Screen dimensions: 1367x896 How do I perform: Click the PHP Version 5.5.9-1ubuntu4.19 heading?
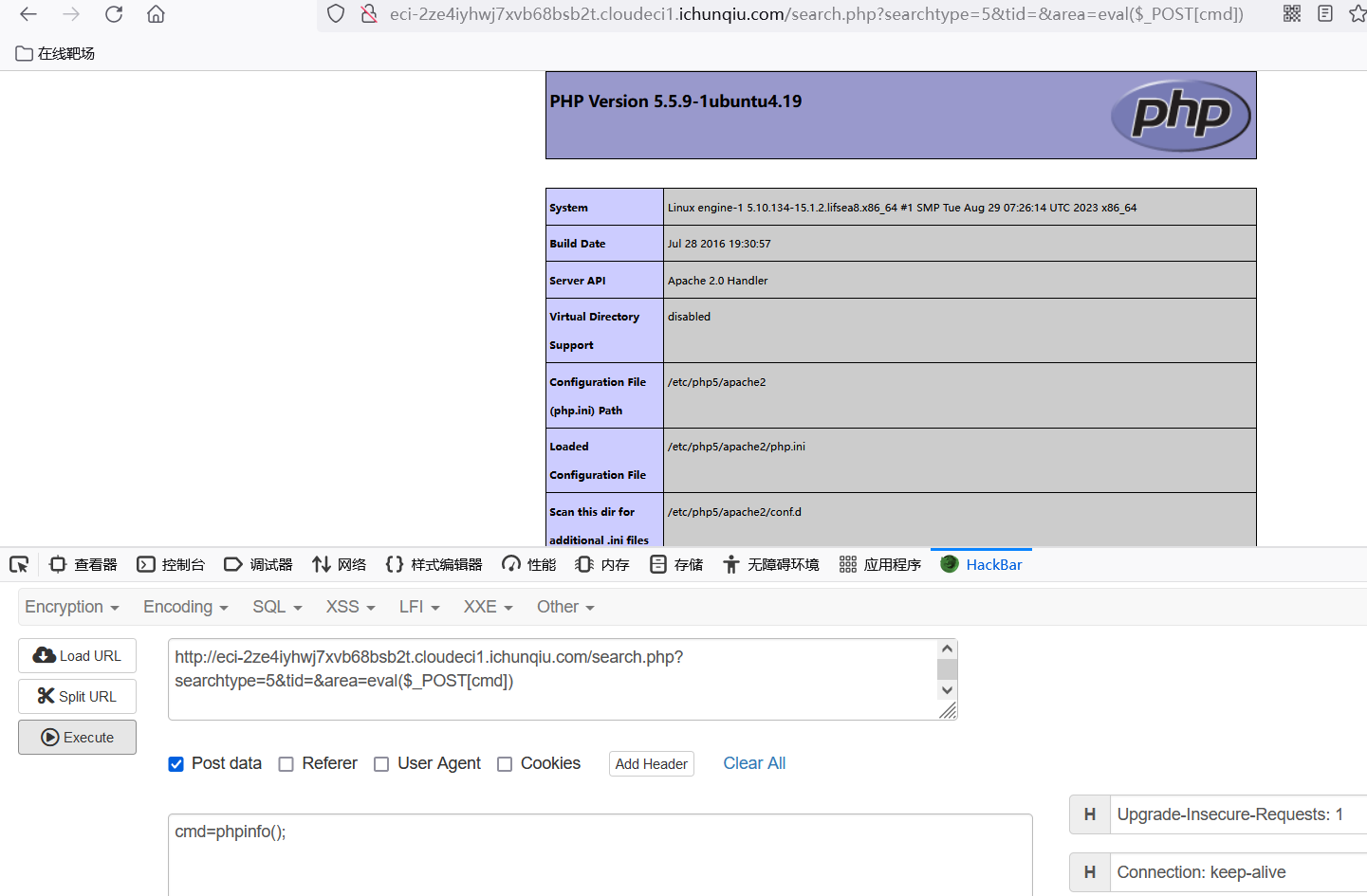coord(675,101)
